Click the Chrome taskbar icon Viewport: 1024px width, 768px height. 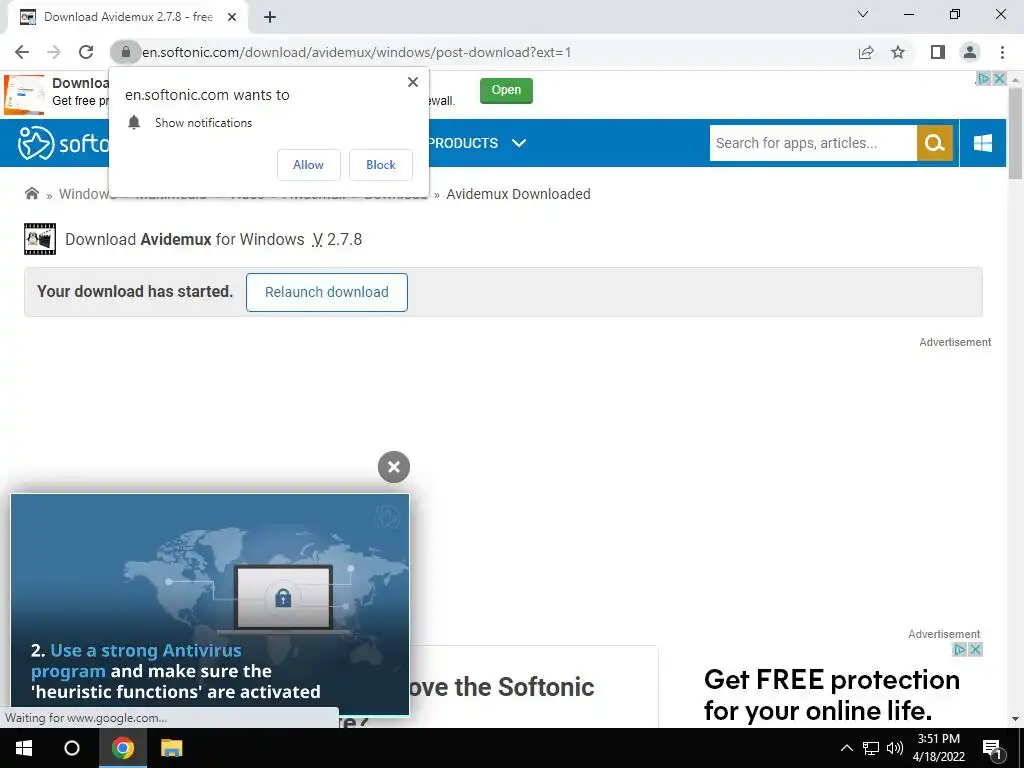[x=122, y=748]
